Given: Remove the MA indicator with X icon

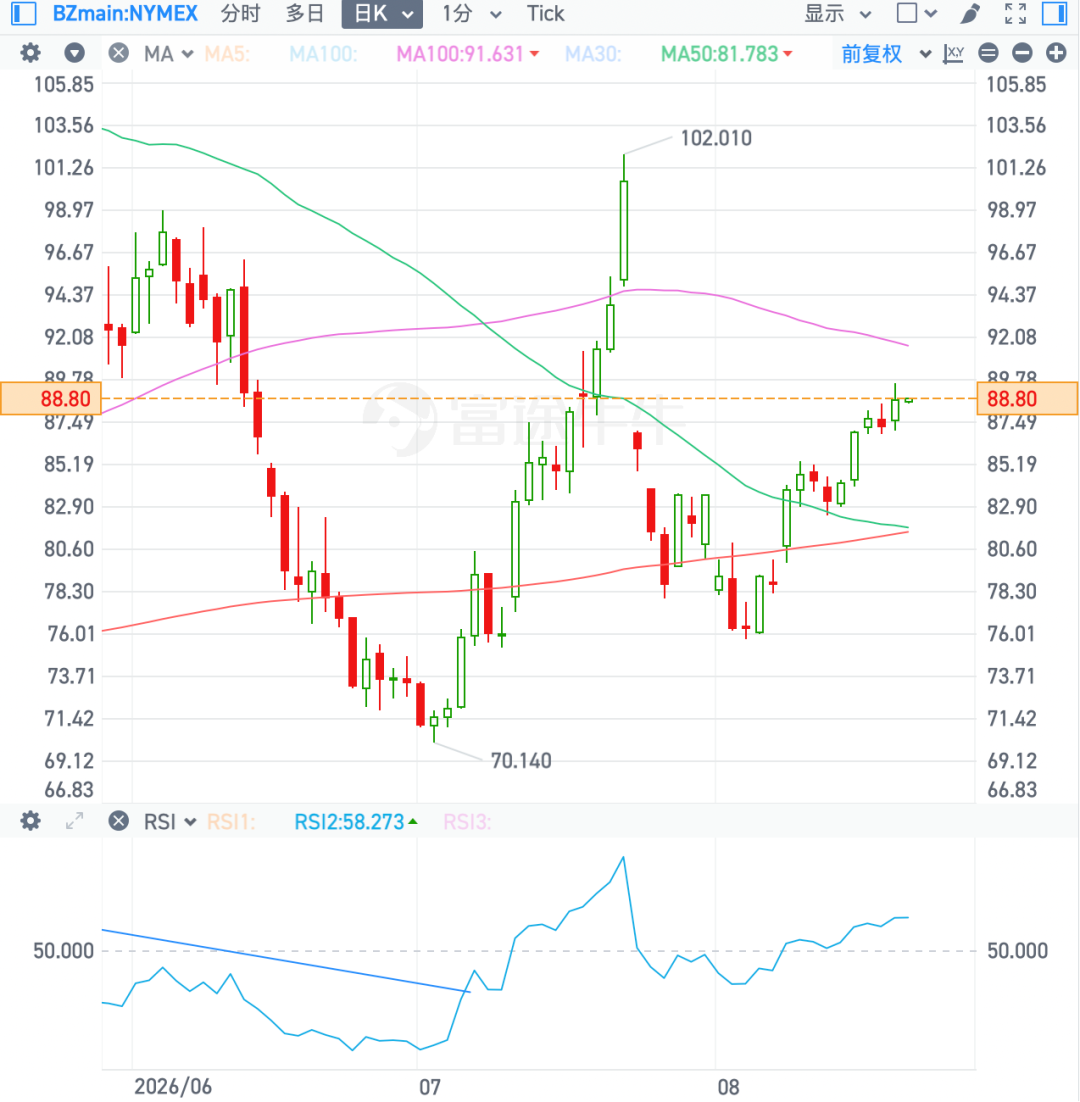Looking at the screenshot, I should (x=119, y=53).
